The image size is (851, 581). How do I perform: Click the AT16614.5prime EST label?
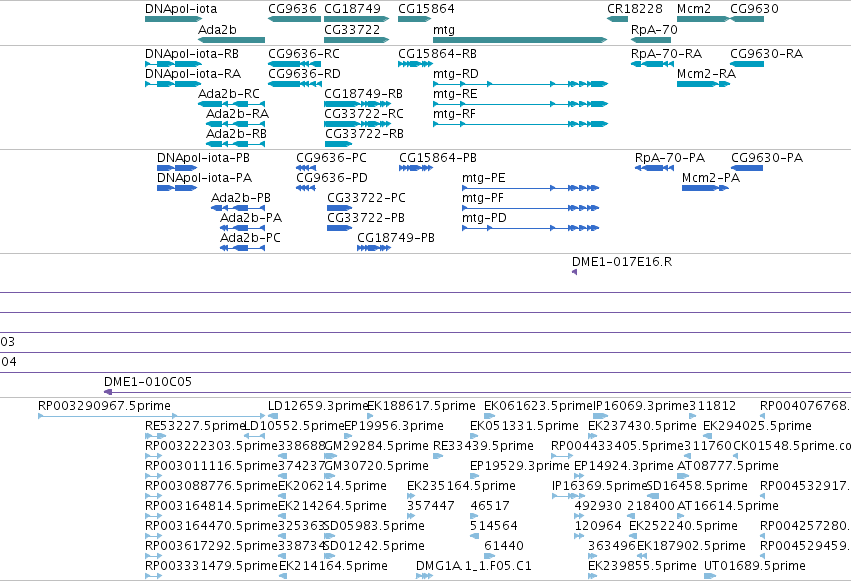(728, 506)
